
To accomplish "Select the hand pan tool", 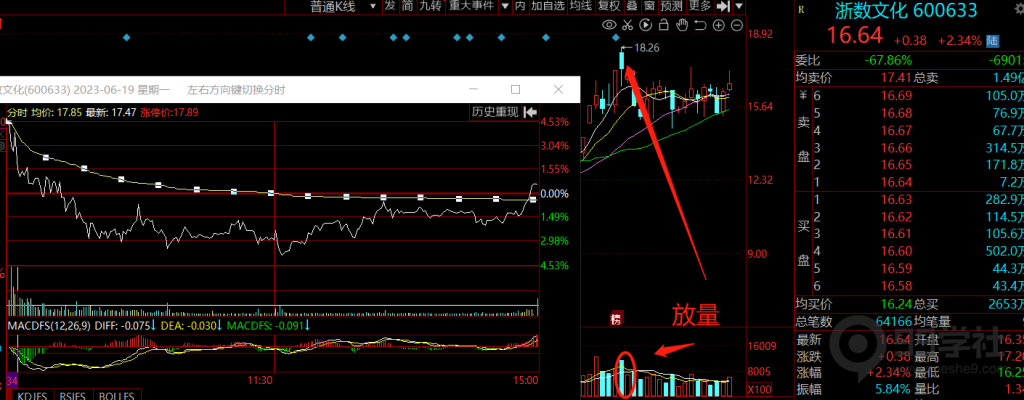I will pos(682,25).
